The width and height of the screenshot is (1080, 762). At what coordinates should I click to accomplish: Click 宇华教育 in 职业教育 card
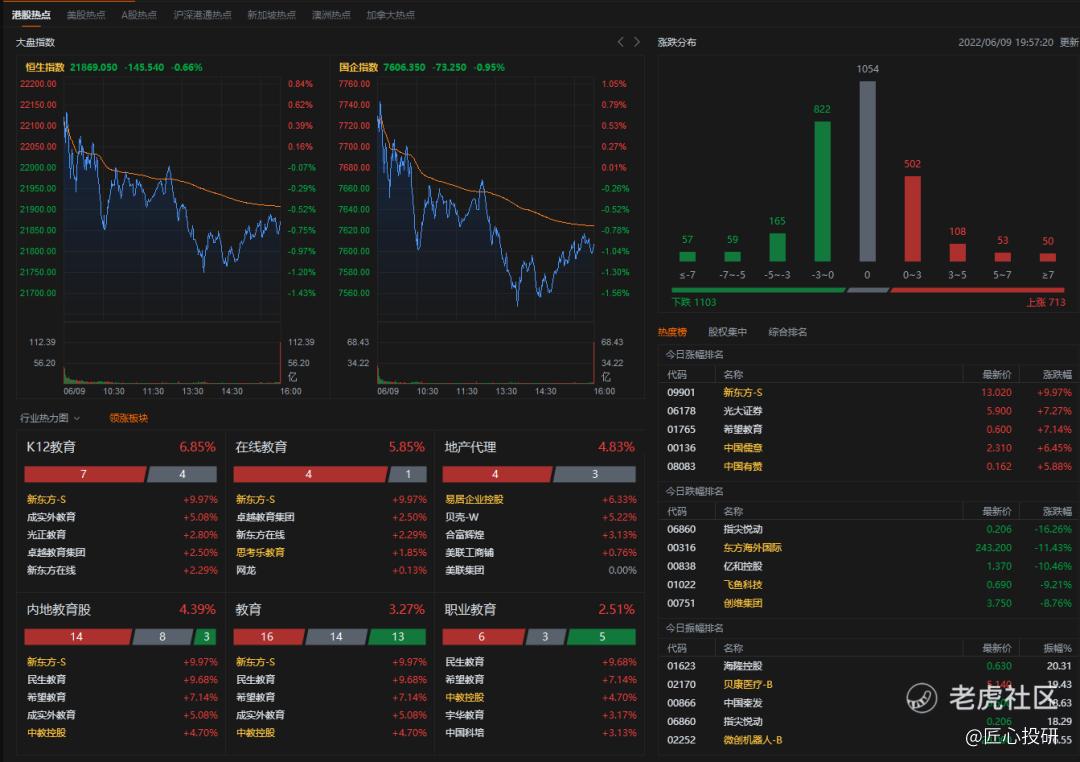click(x=464, y=715)
